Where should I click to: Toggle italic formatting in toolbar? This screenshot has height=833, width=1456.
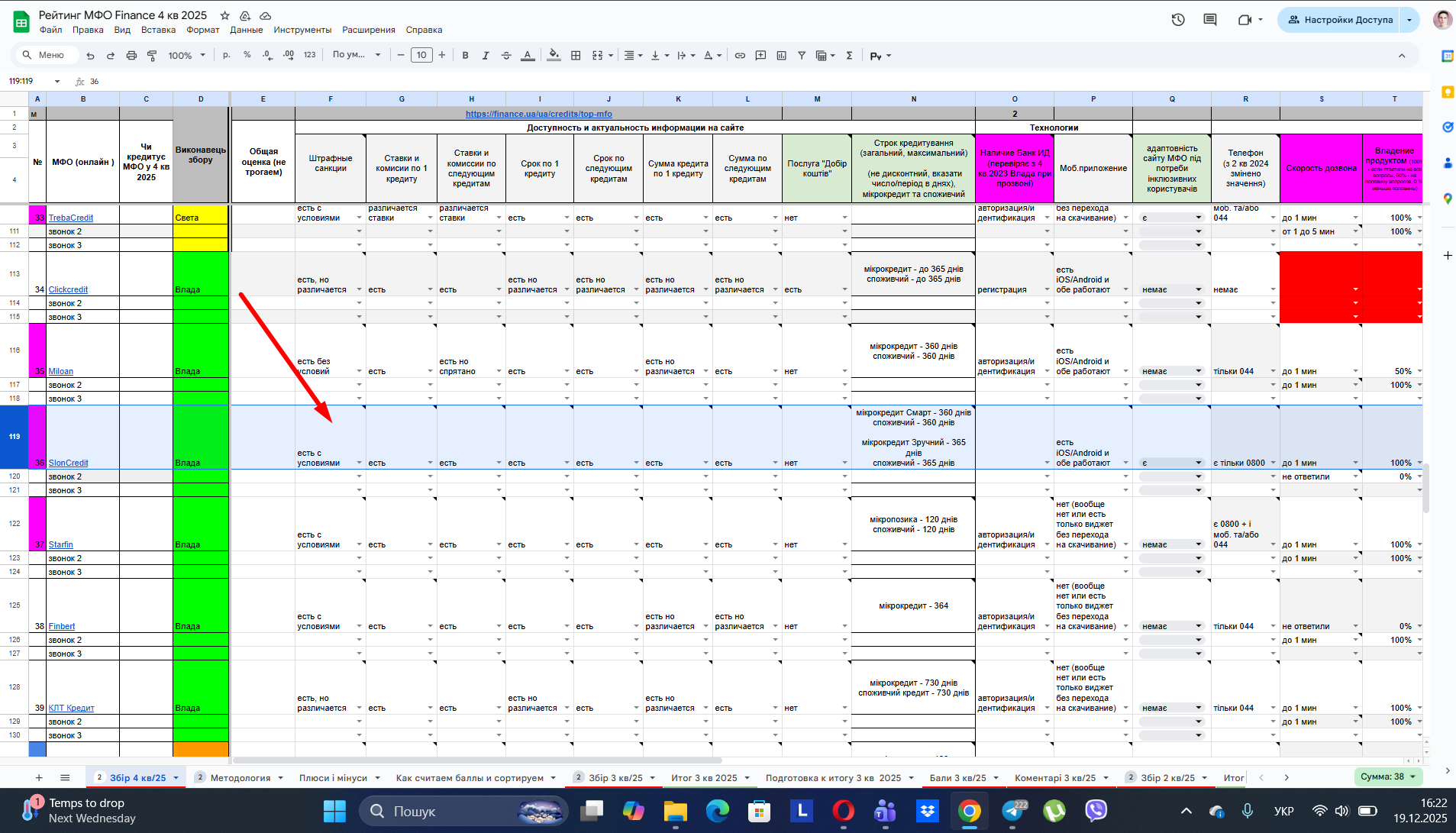[486, 55]
